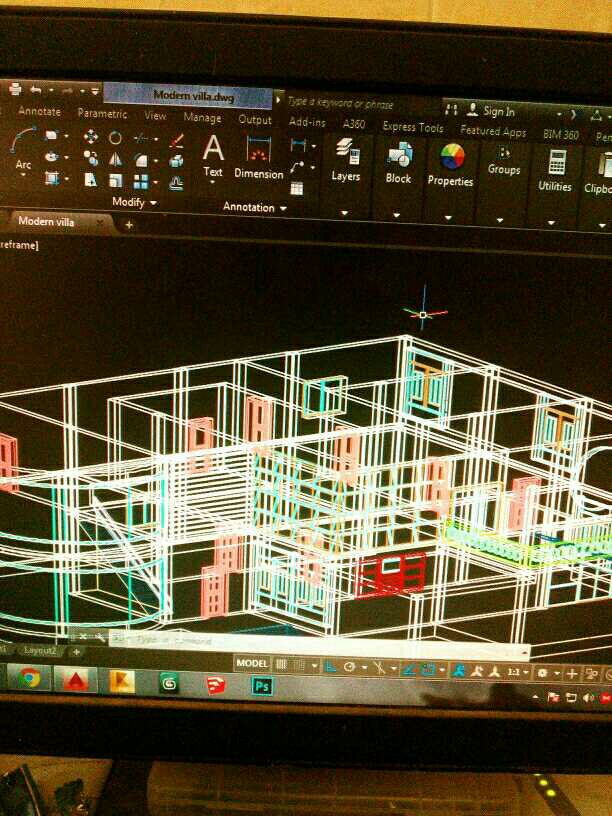Toggle grid display in status bar
The image size is (612, 816).
281,665
